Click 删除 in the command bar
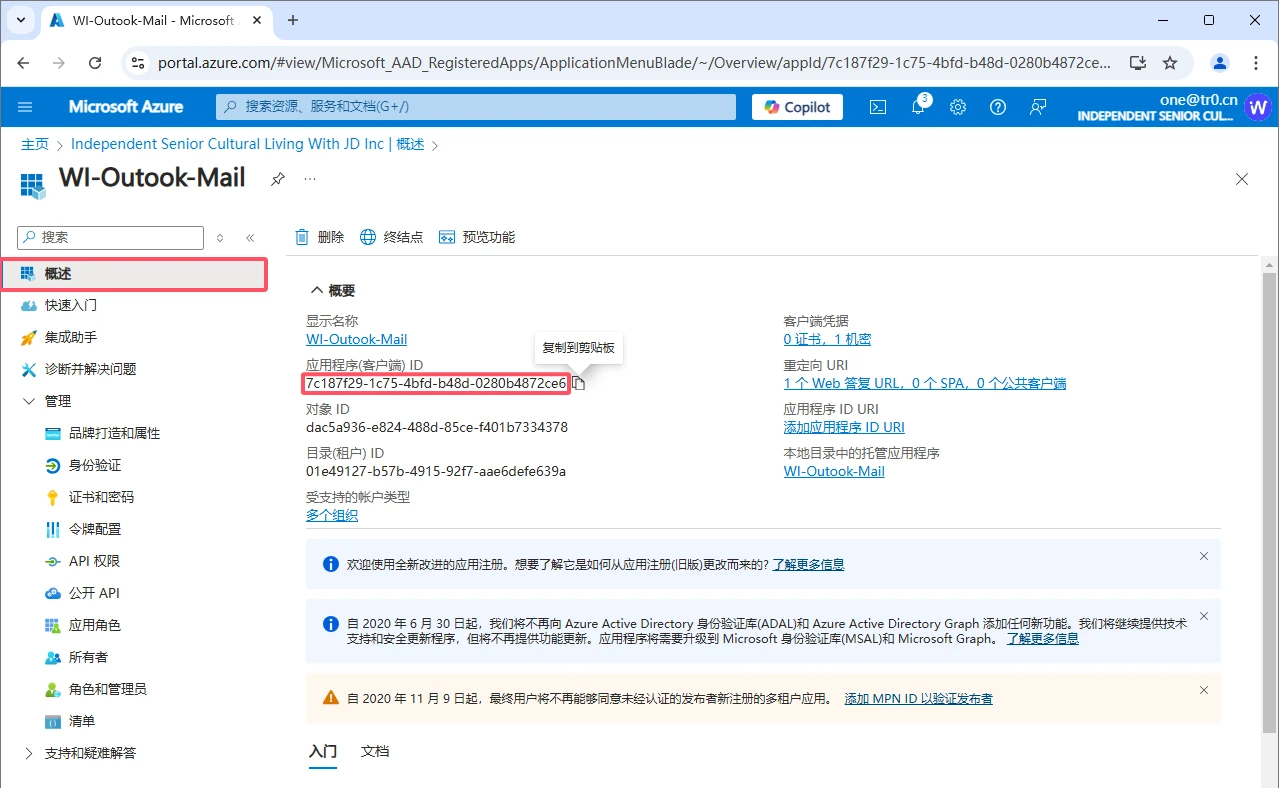The width and height of the screenshot is (1279, 788). coord(320,237)
